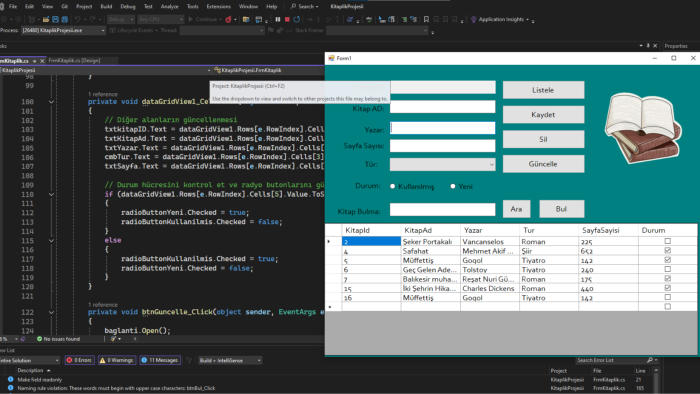Image resolution: width=700 pixels, height=394 pixels.
Task: Close the FrmKitaplik.cs tab with X
Action: point(42,61)
